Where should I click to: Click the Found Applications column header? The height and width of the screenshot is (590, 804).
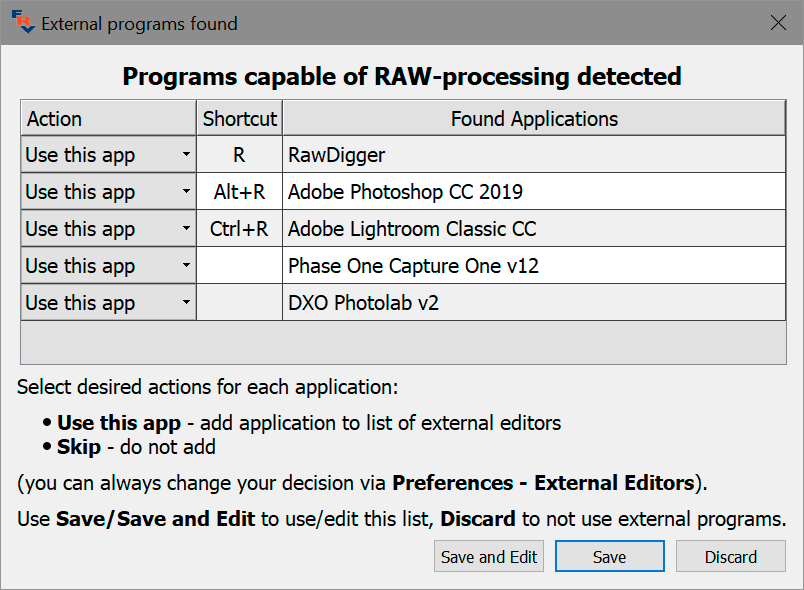[x=534, y=118]
